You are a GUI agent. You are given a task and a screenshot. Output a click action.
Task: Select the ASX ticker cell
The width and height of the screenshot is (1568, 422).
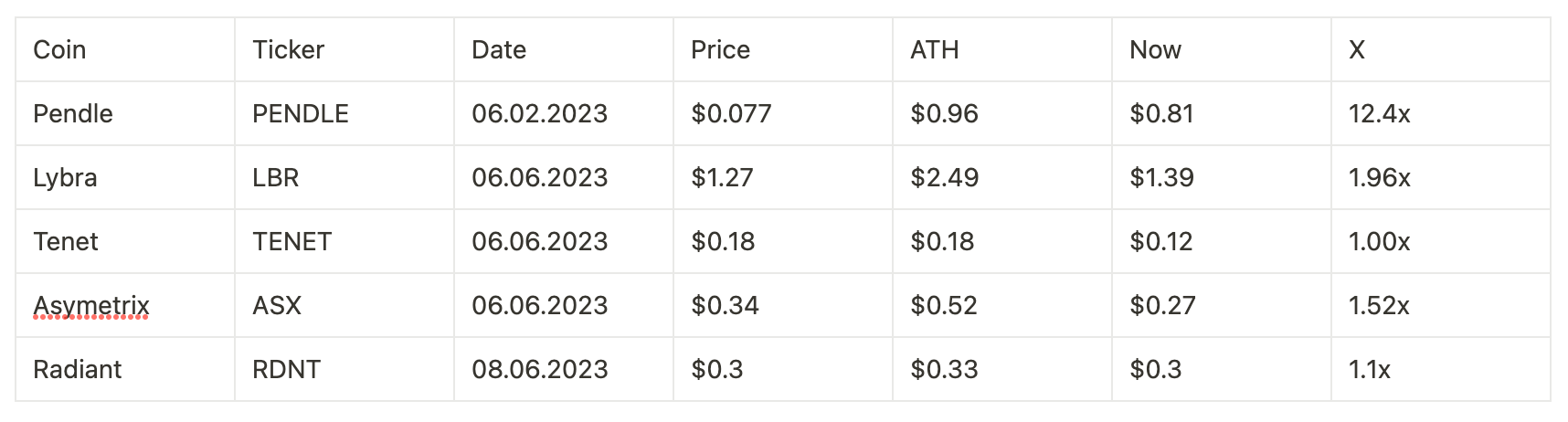pos(344,305)
